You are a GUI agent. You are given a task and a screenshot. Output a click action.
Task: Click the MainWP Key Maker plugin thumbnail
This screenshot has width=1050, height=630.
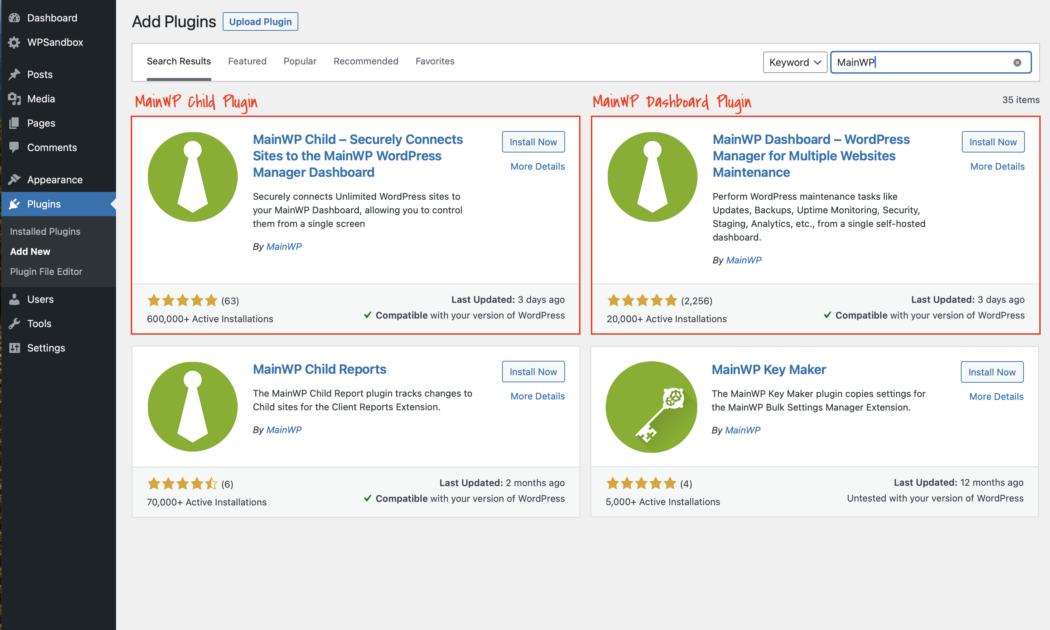(652, 406)
